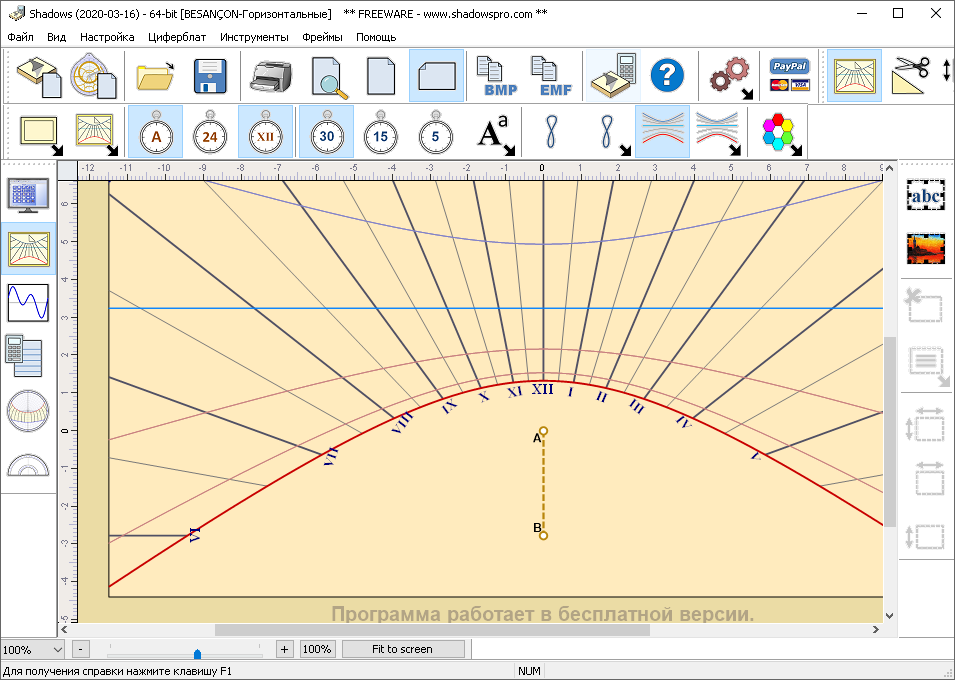Screen dimensions: 955x680
Task: Click the scissors cut-out triangle icon
Action: pos(911,74)
